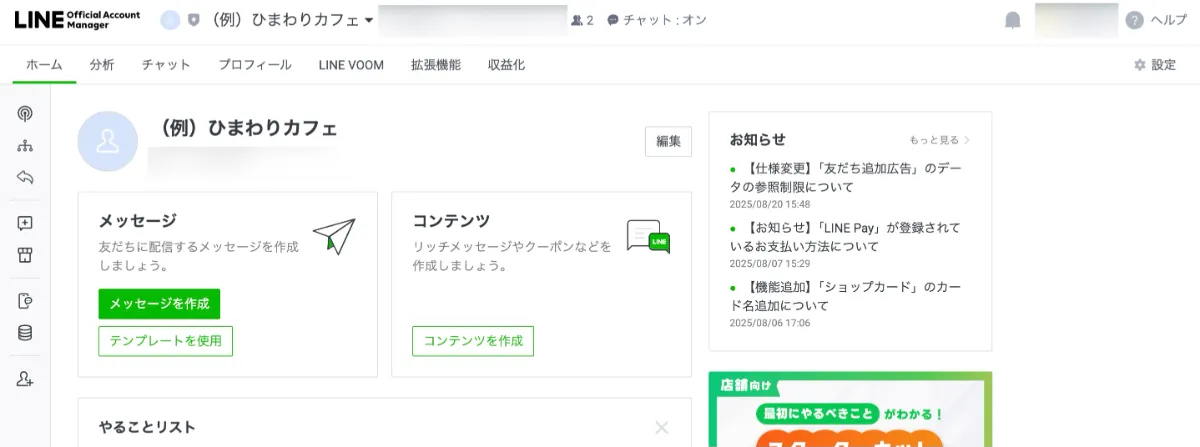This screenshot has width=1200, height=447.
Task: Open the broadcast icon in left sidebar
Action: coord(26,114)
